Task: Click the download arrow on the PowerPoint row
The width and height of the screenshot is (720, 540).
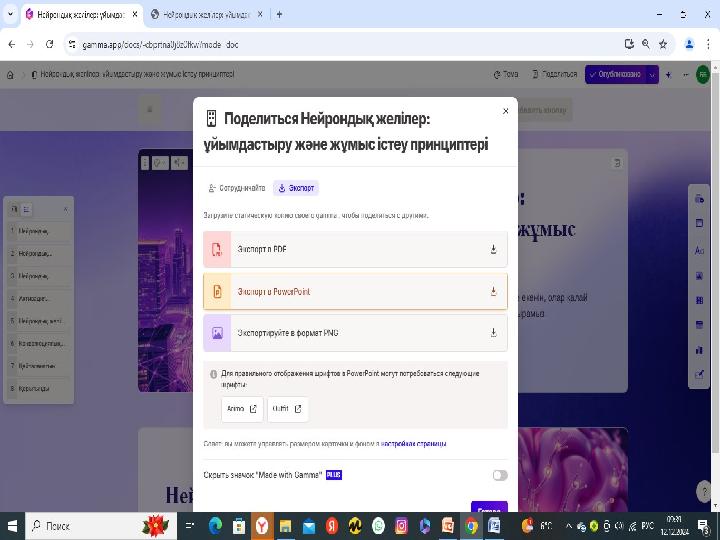Action: (x=494, y=292)
